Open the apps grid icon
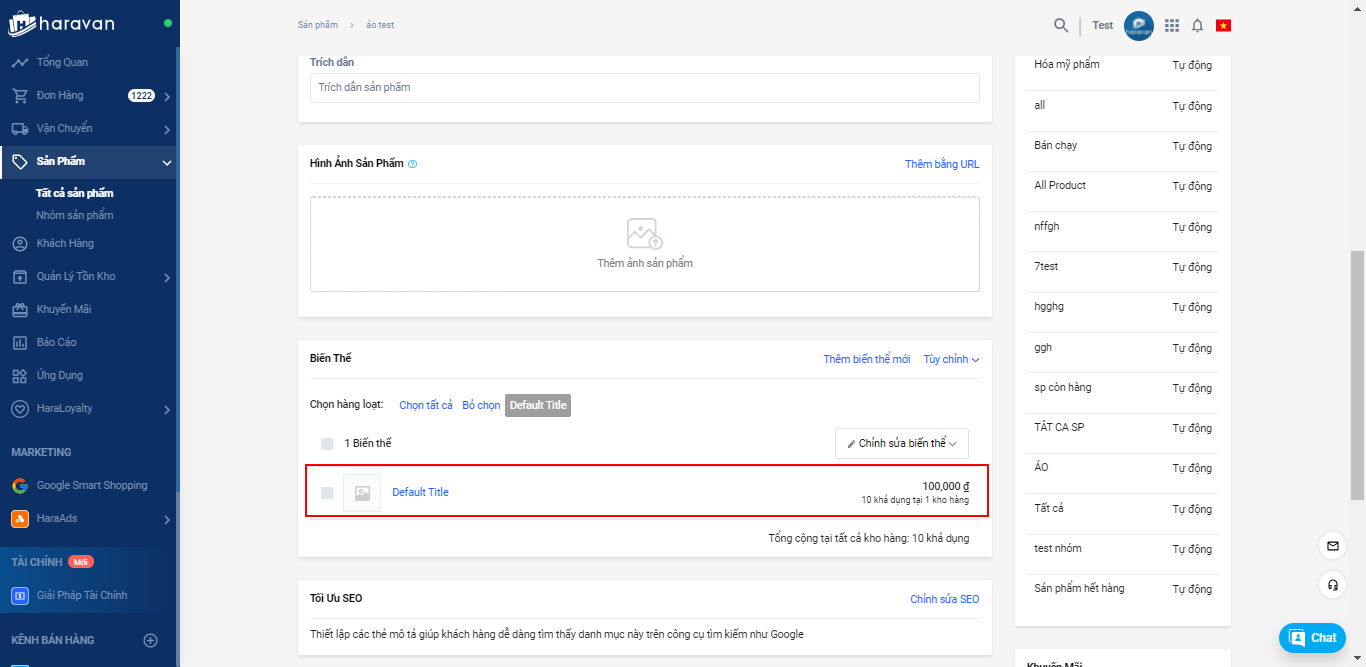This screenshot has height=667, width=1366. coord(1172,25)
